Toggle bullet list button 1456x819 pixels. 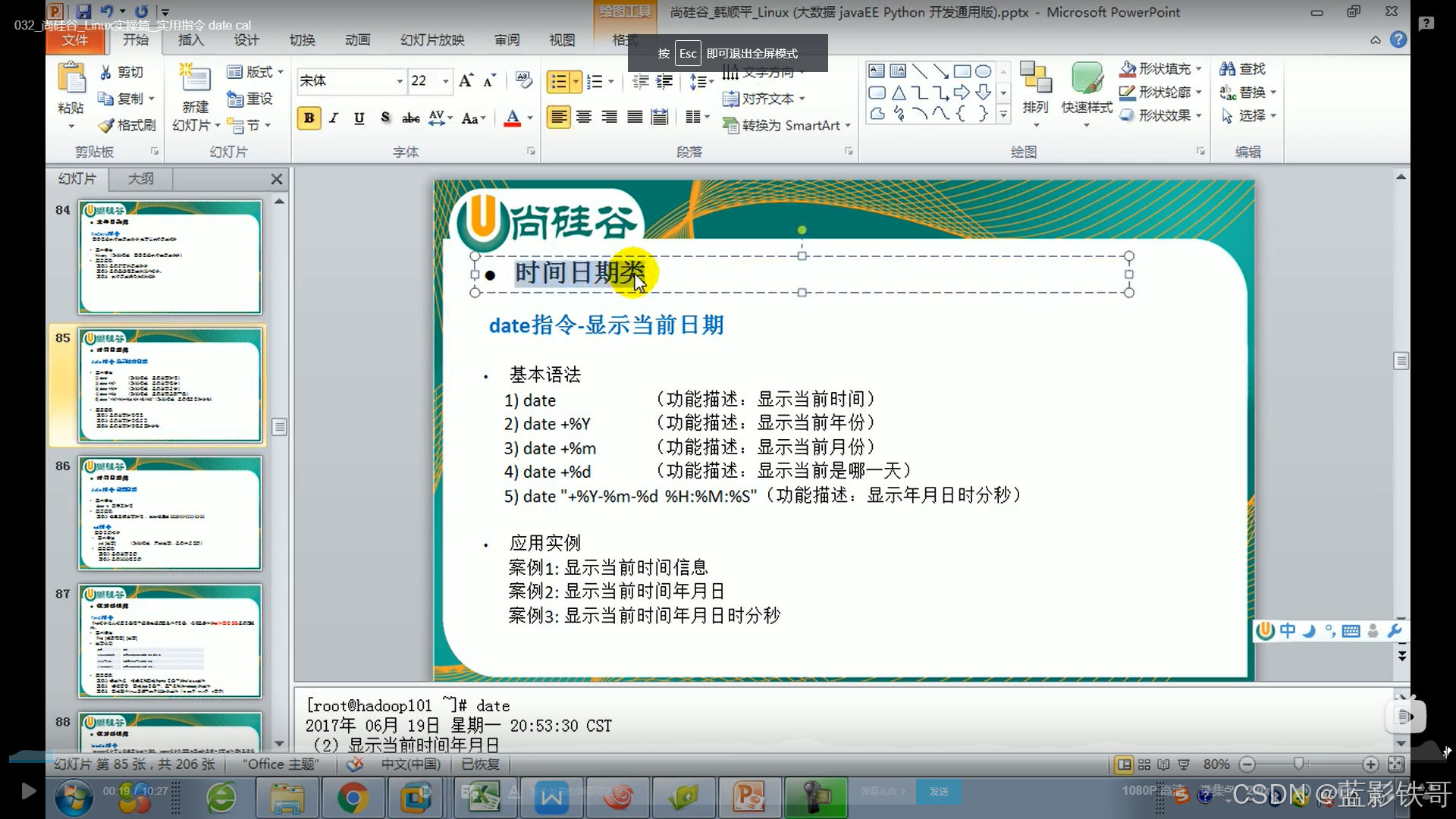click(559, 81)
